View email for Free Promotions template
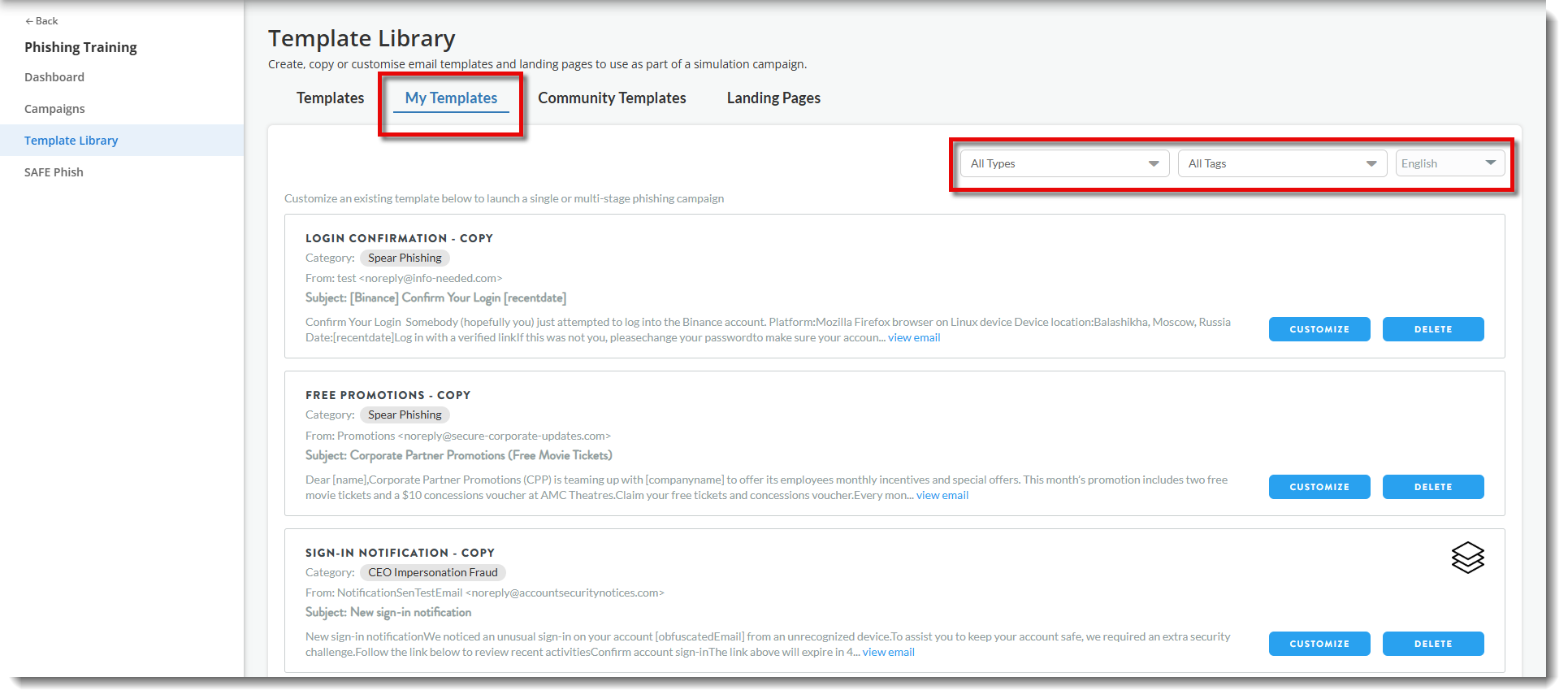Viewport: 1568px width, 699px height. click(942, 495)
